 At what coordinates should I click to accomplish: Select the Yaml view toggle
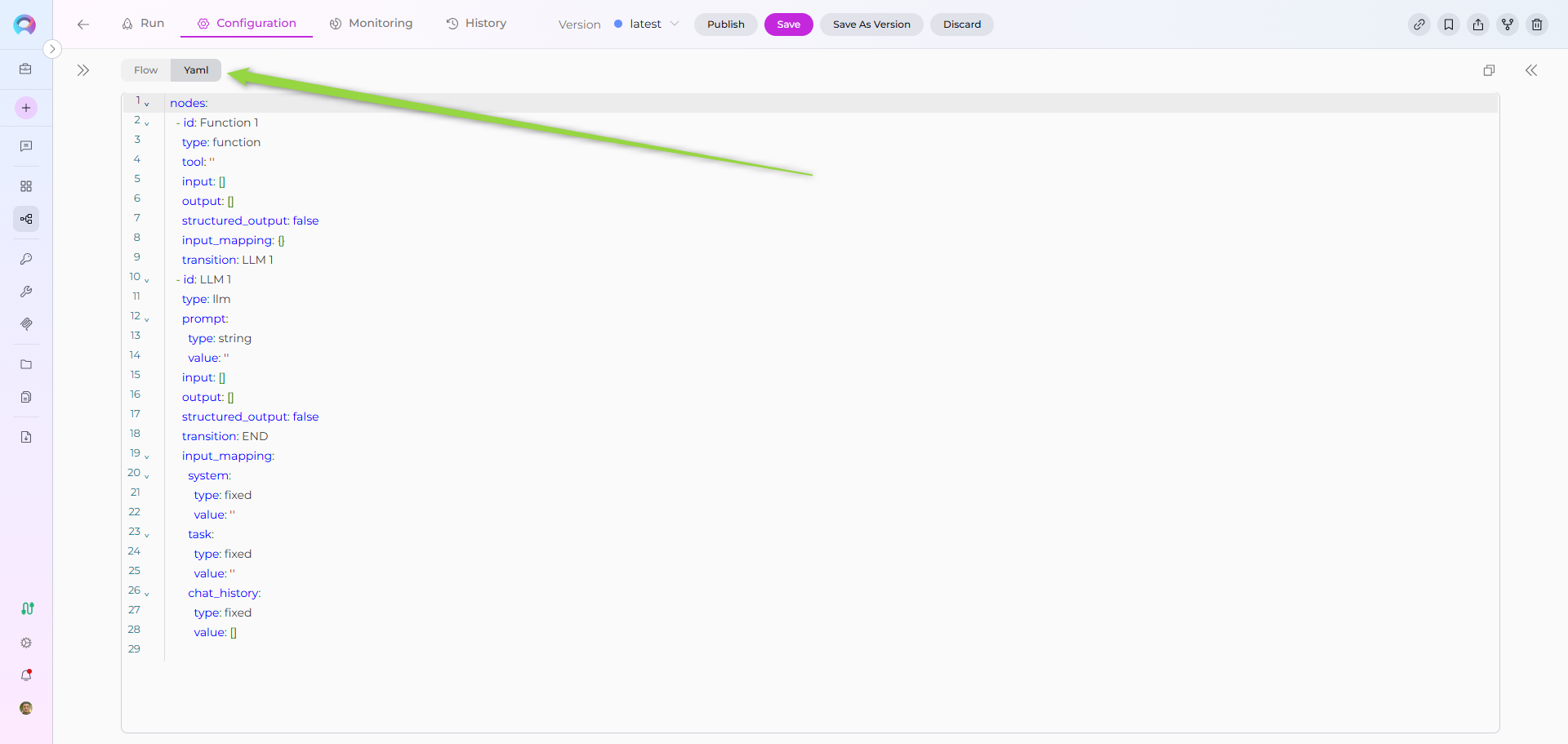coord(196,70)
